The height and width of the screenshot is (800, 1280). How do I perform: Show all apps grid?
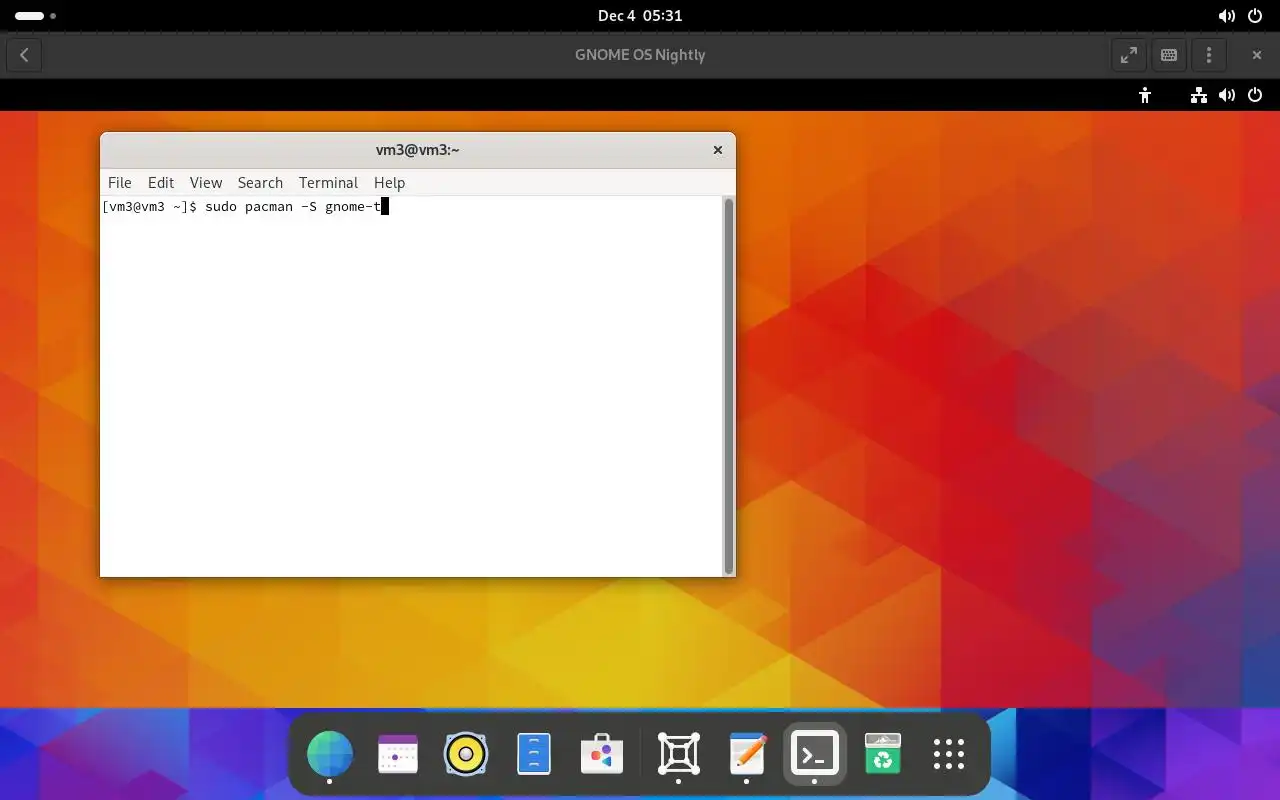(949, 754)
